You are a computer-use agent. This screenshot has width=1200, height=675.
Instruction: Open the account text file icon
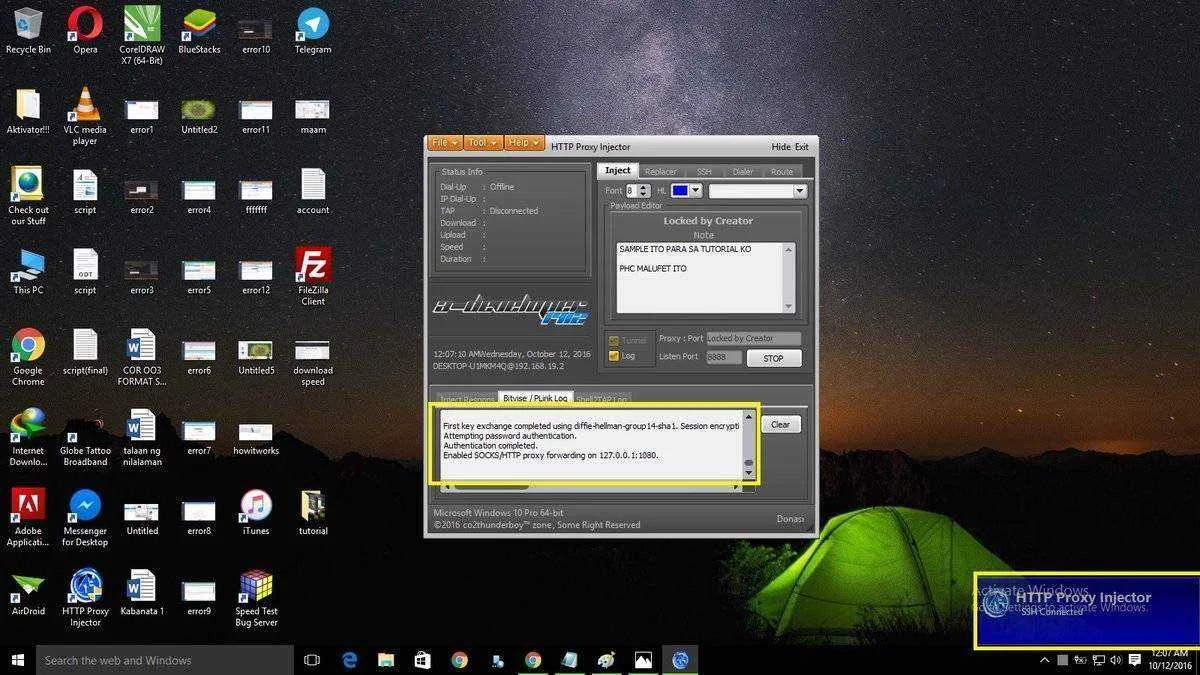313,191
